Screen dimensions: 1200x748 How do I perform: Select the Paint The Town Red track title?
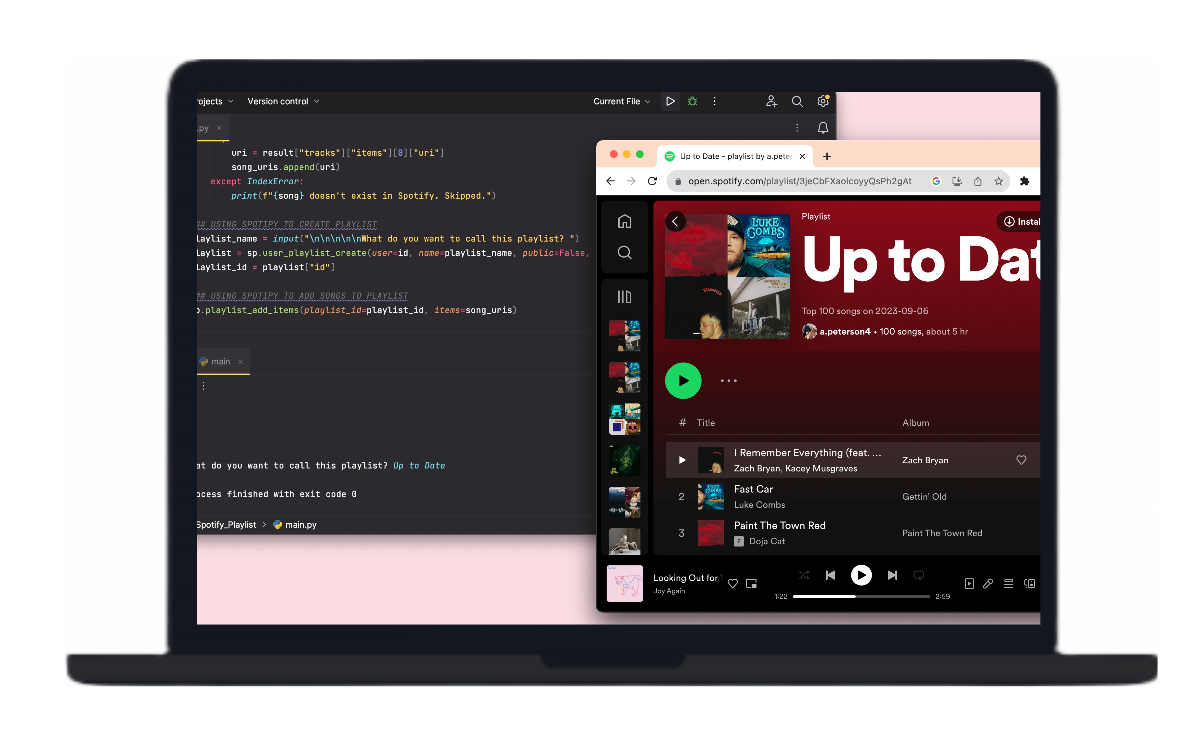point(780,525)
